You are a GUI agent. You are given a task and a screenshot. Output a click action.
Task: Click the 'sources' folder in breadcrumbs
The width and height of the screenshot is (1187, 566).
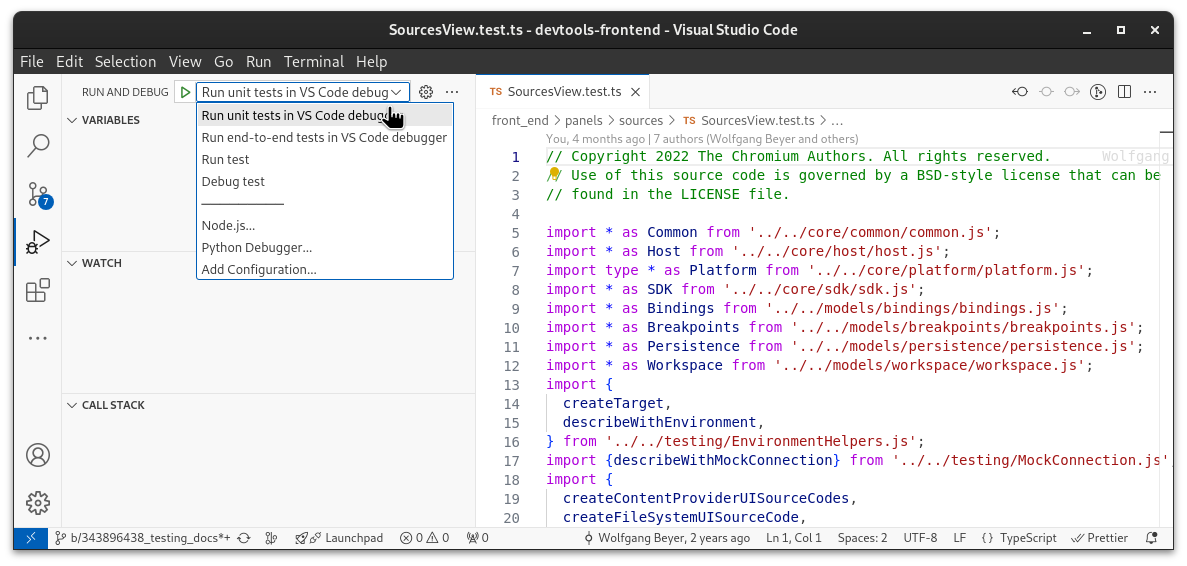click(x=641, y=120)
